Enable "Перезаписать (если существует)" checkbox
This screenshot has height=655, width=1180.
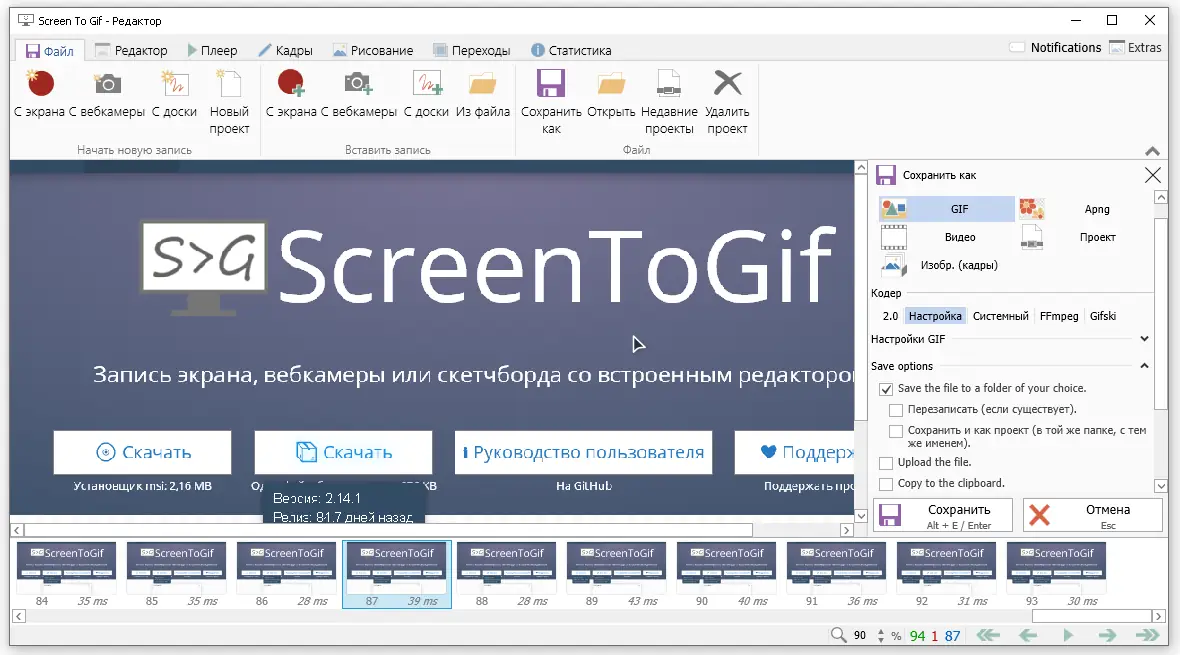895,409
